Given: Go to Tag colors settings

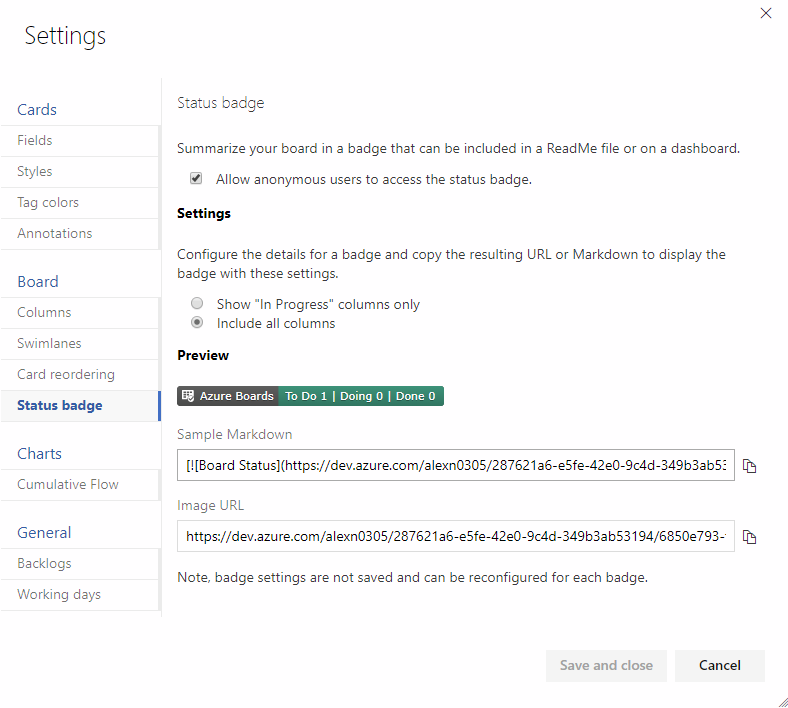Looking at the screenshot, I should tap(48, 203).
